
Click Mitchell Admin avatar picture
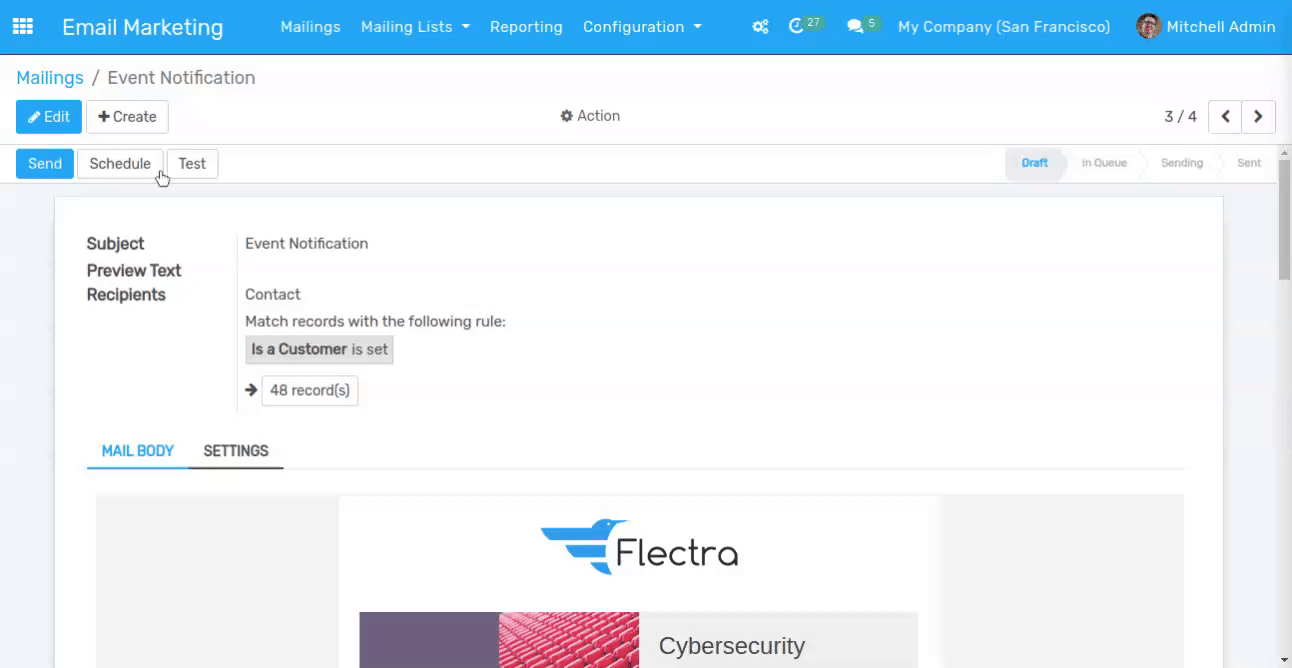coord(1149,27)
